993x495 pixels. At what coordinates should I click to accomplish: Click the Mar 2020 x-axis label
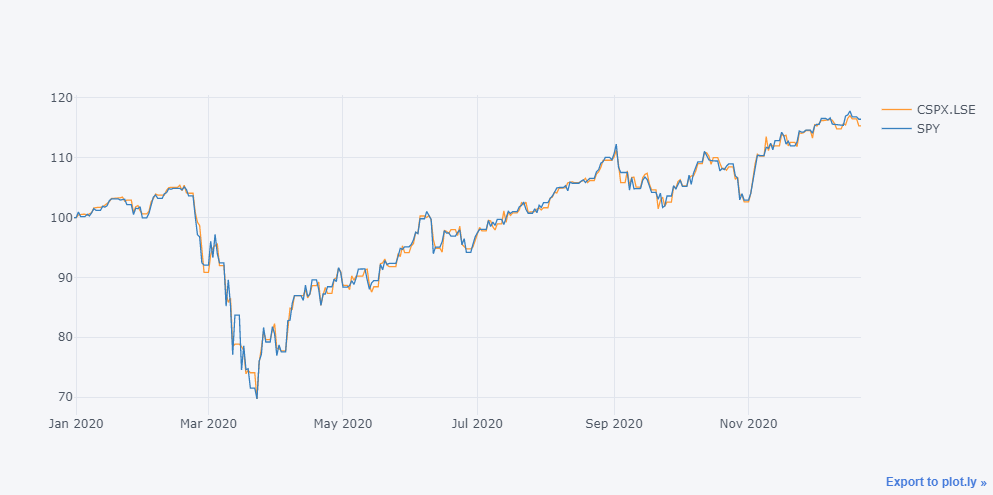[208, 424]
